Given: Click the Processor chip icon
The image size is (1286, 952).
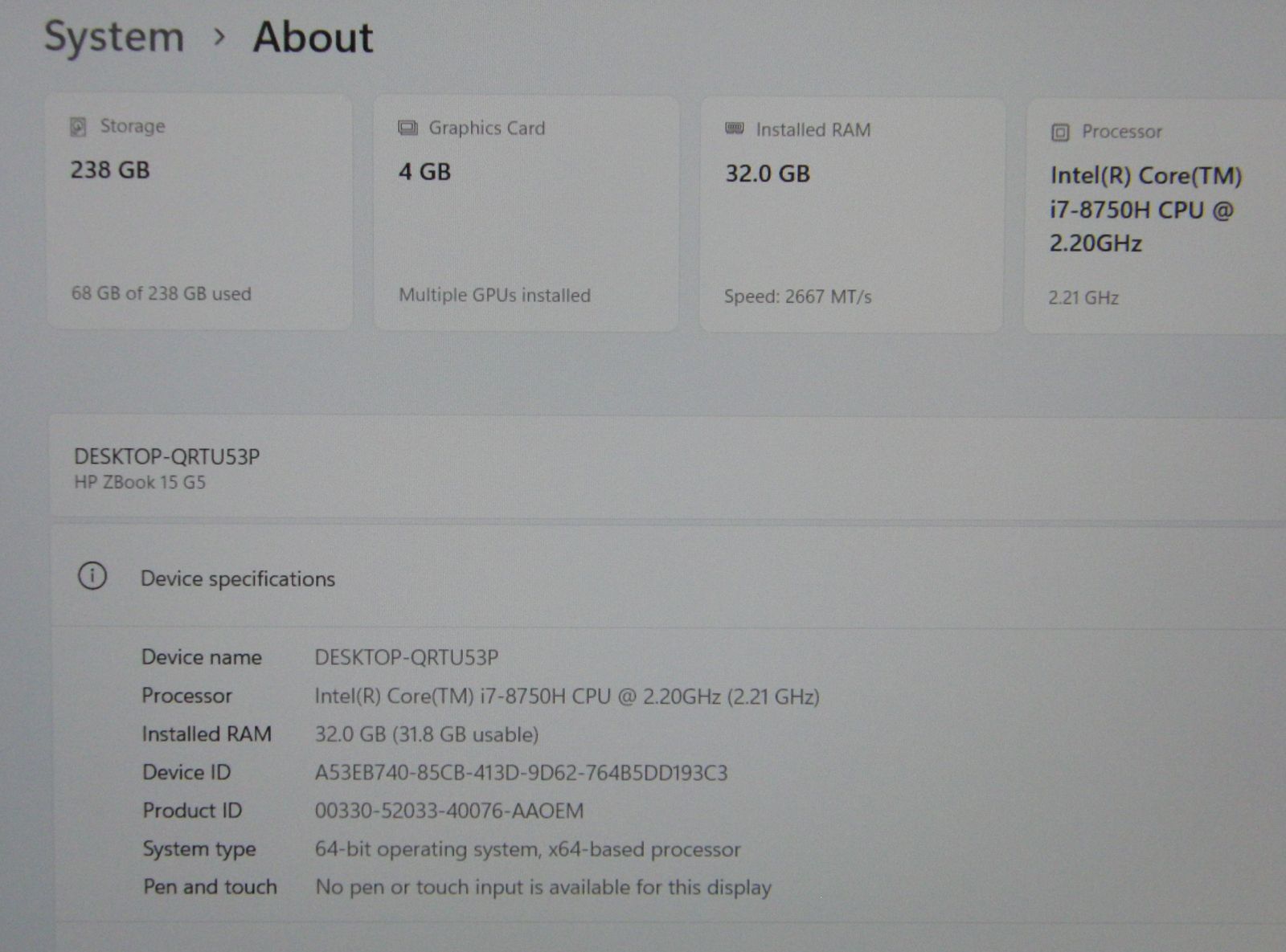Looking at the screenshot, I should [1060, 133].
